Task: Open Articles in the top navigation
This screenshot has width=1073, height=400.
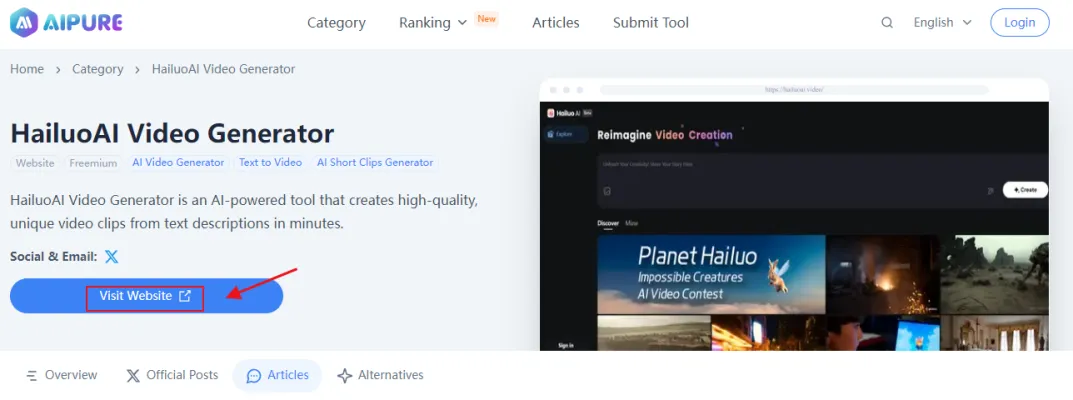Action: pyautogui.click(x=555, y=22)
